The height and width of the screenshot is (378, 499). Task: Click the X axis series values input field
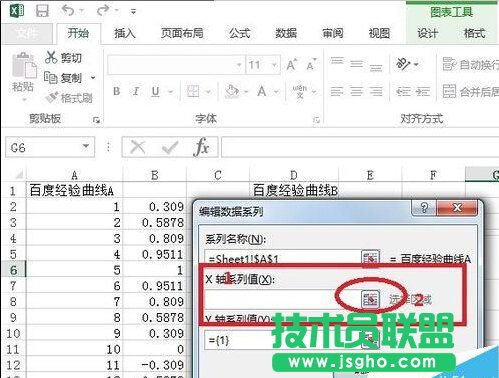[282, 299]
